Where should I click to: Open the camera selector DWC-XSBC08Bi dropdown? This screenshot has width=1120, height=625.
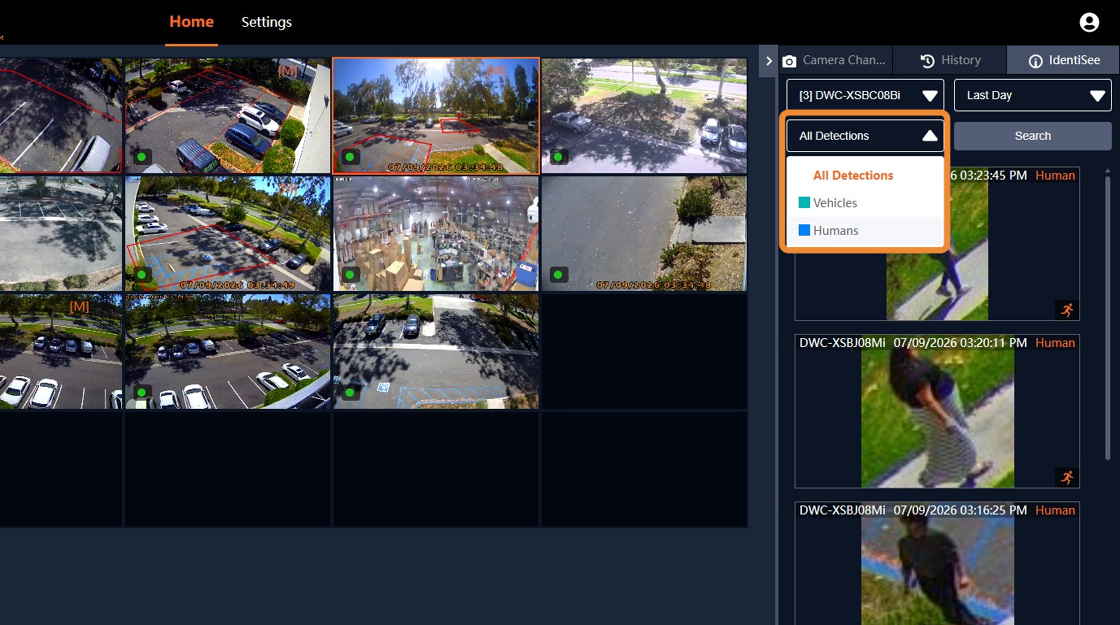pyautogui.click(x=865, y=95)
